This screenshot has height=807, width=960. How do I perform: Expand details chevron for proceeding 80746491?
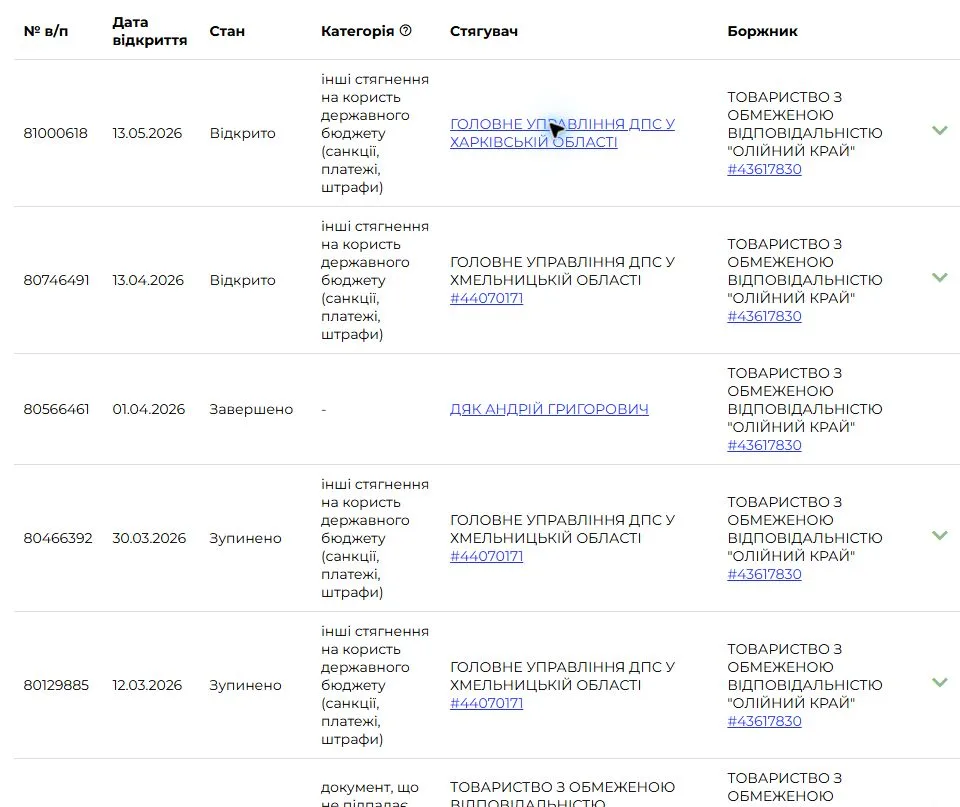[x=939, y=277]
